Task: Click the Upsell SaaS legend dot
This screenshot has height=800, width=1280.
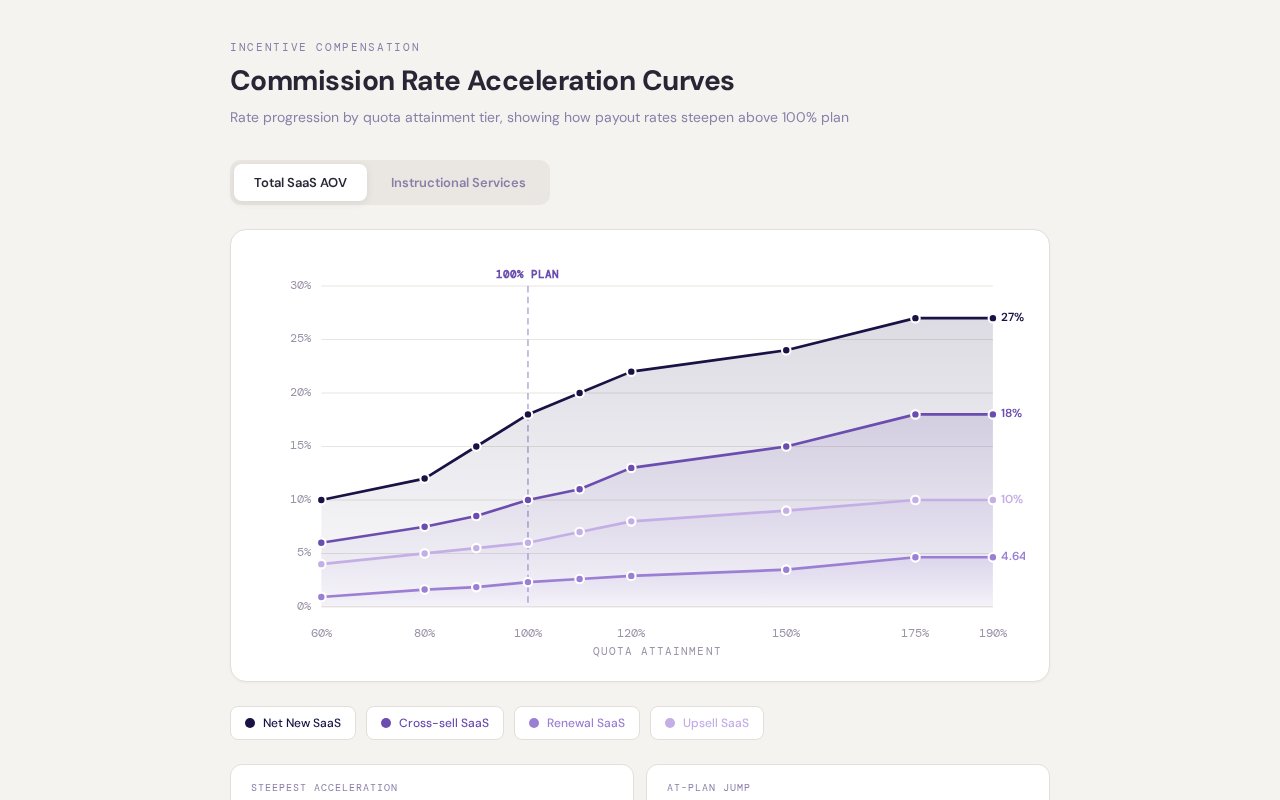Action: pyautogui.click(x=670, y=723)
